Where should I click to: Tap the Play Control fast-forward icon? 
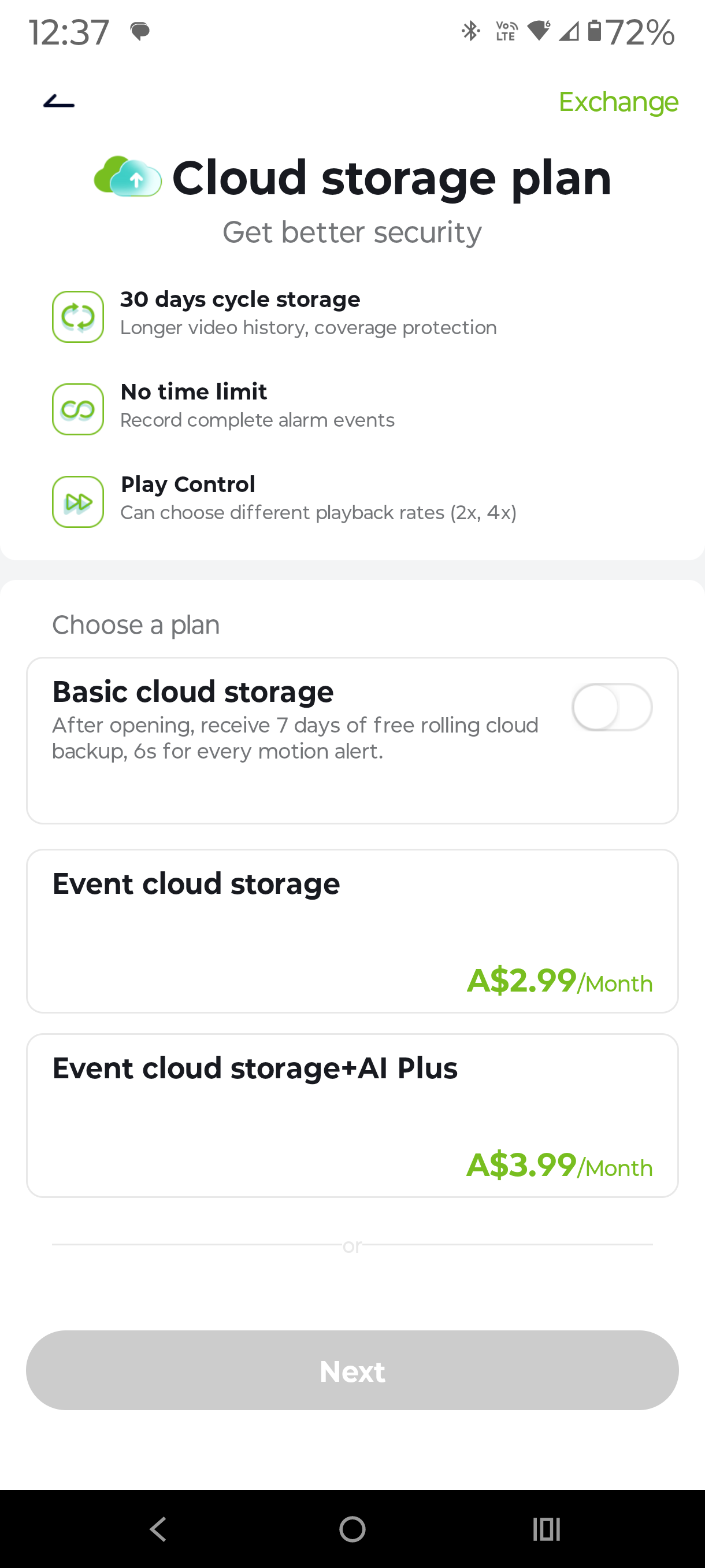[78, 502]
